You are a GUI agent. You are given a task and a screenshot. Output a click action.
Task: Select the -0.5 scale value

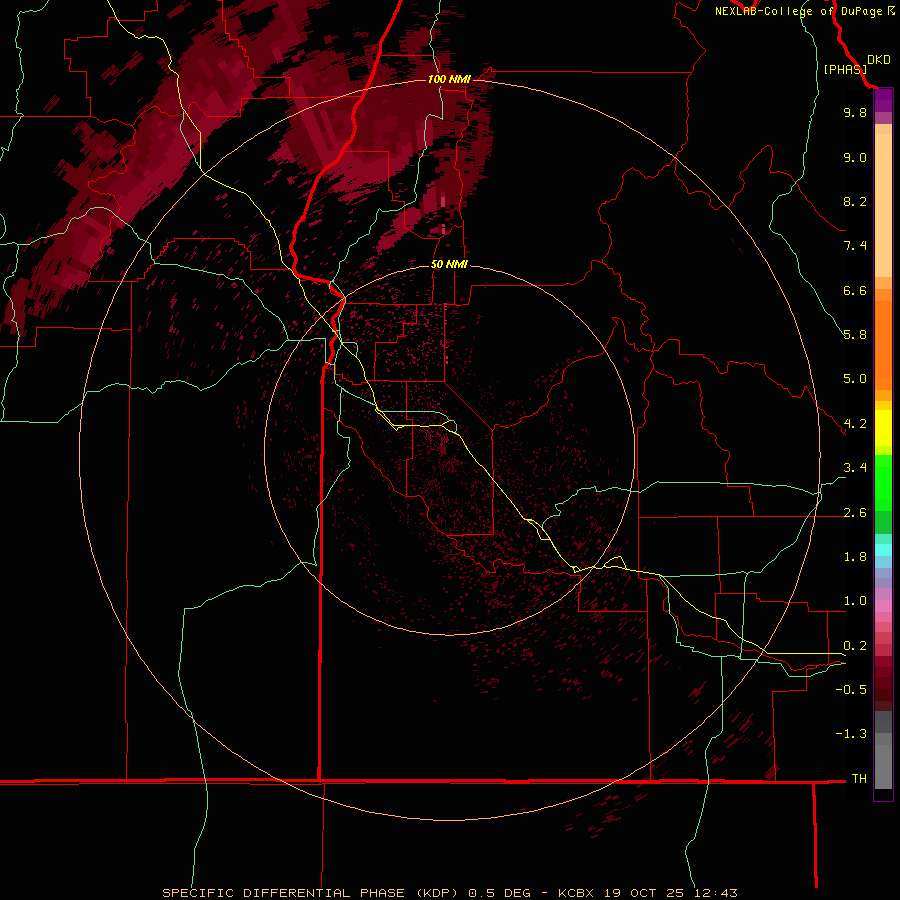tap(851, 690)
